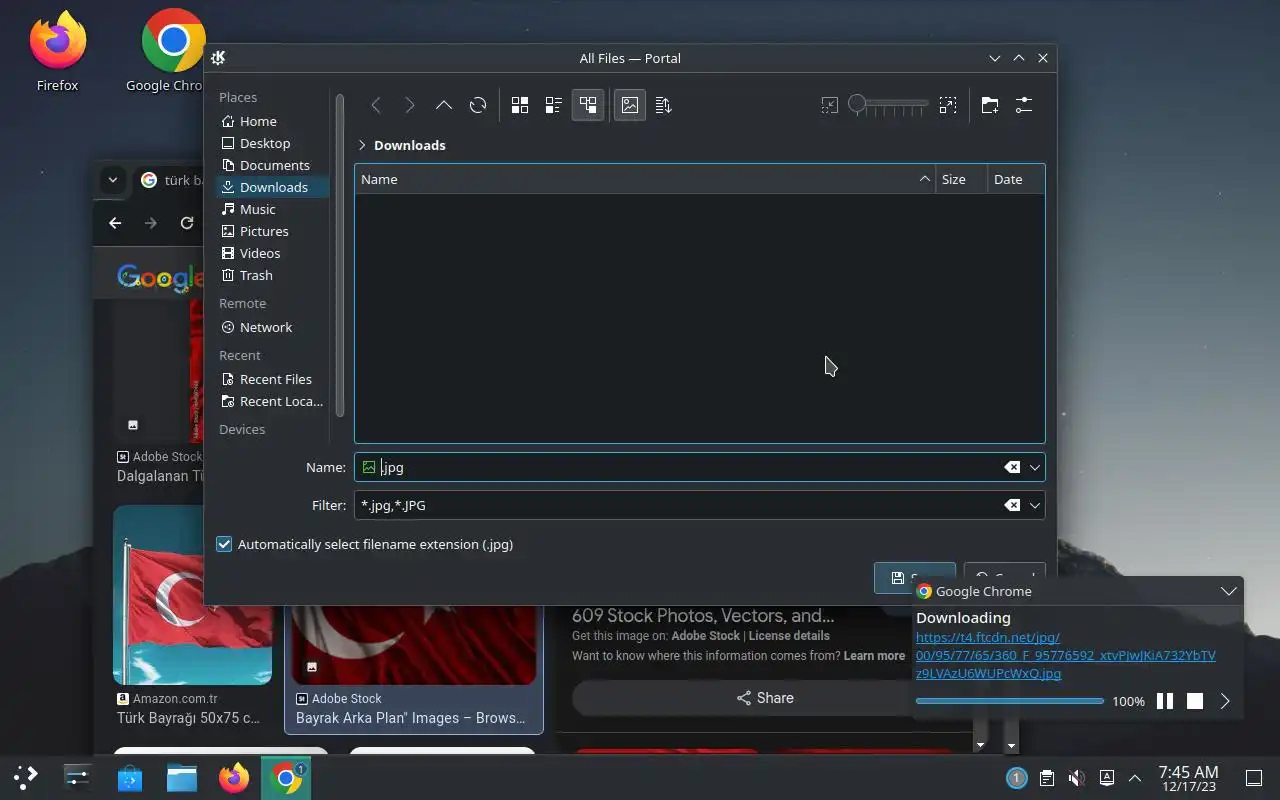The height and width of the screenshot is (800, 1280).
Task: Open Pictures in Places sidebar
Action: [272, 231]
